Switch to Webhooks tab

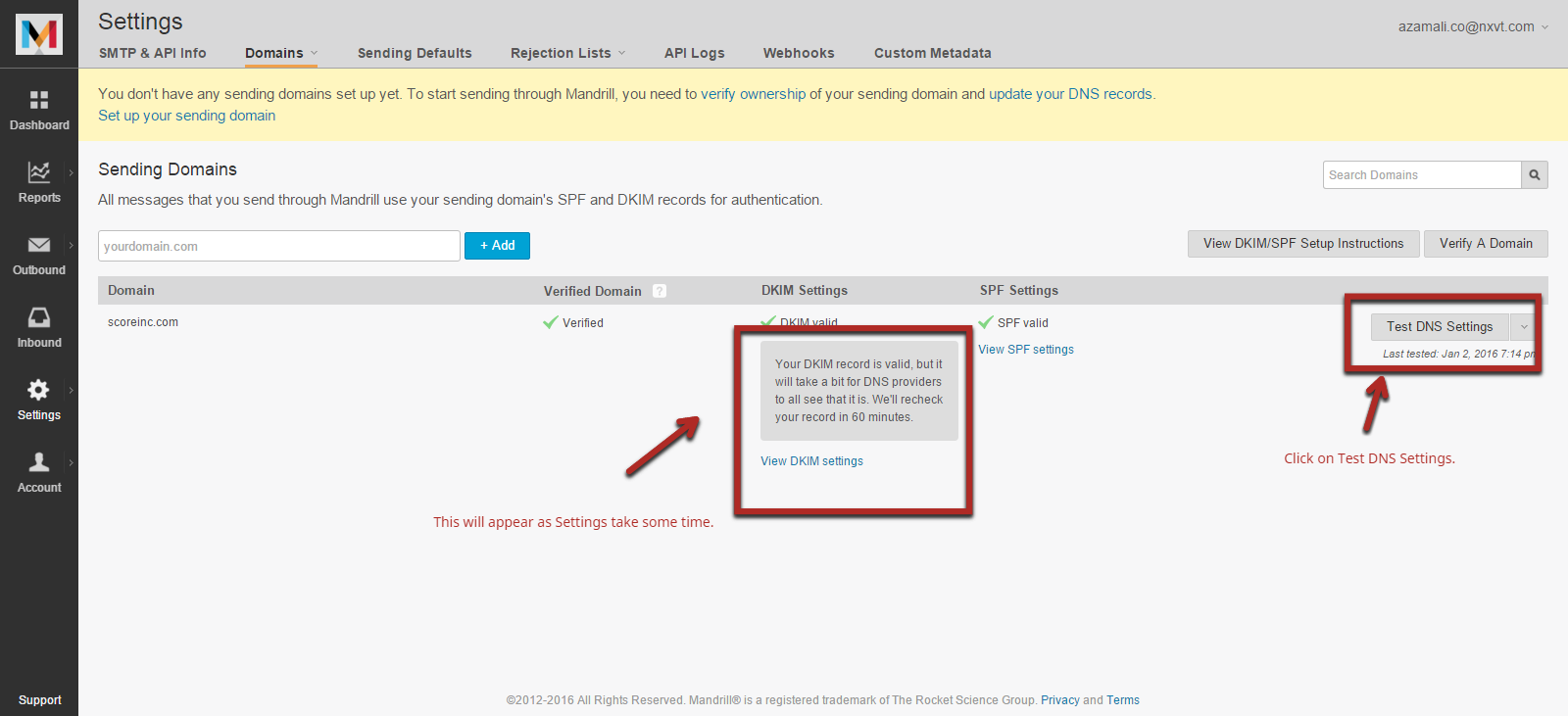(799, 53)
